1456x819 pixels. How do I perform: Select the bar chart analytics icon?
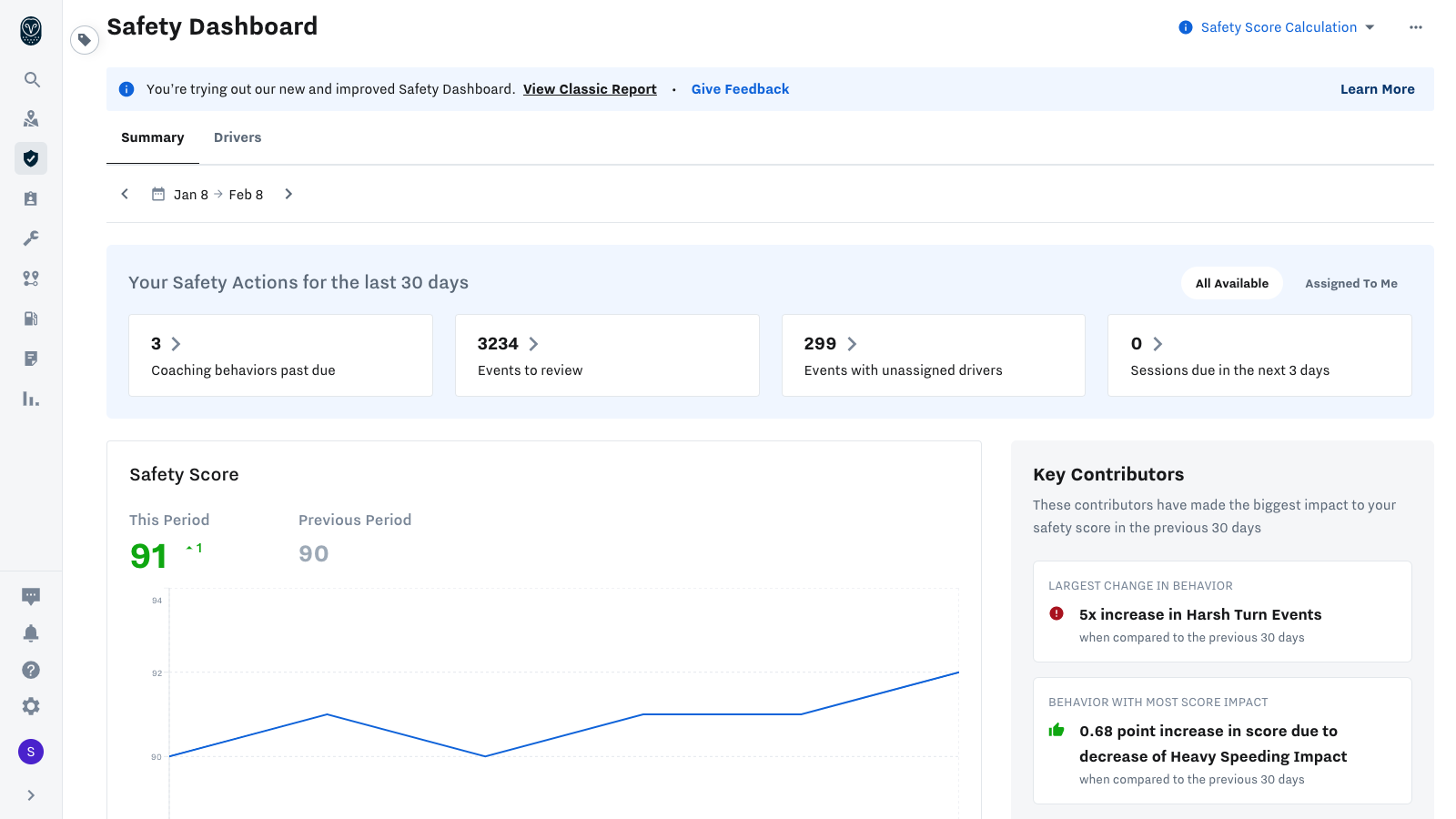(31, 398)
